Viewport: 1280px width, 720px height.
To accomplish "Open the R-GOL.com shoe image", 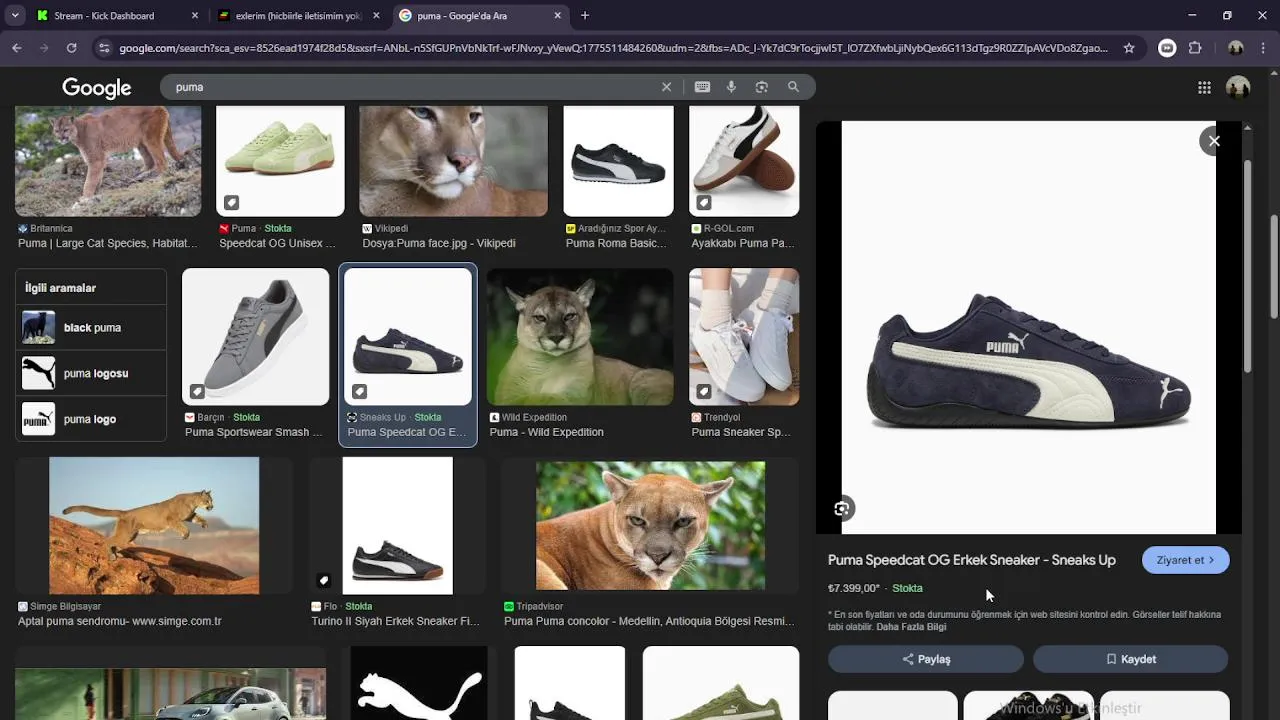I will point(744,161).
